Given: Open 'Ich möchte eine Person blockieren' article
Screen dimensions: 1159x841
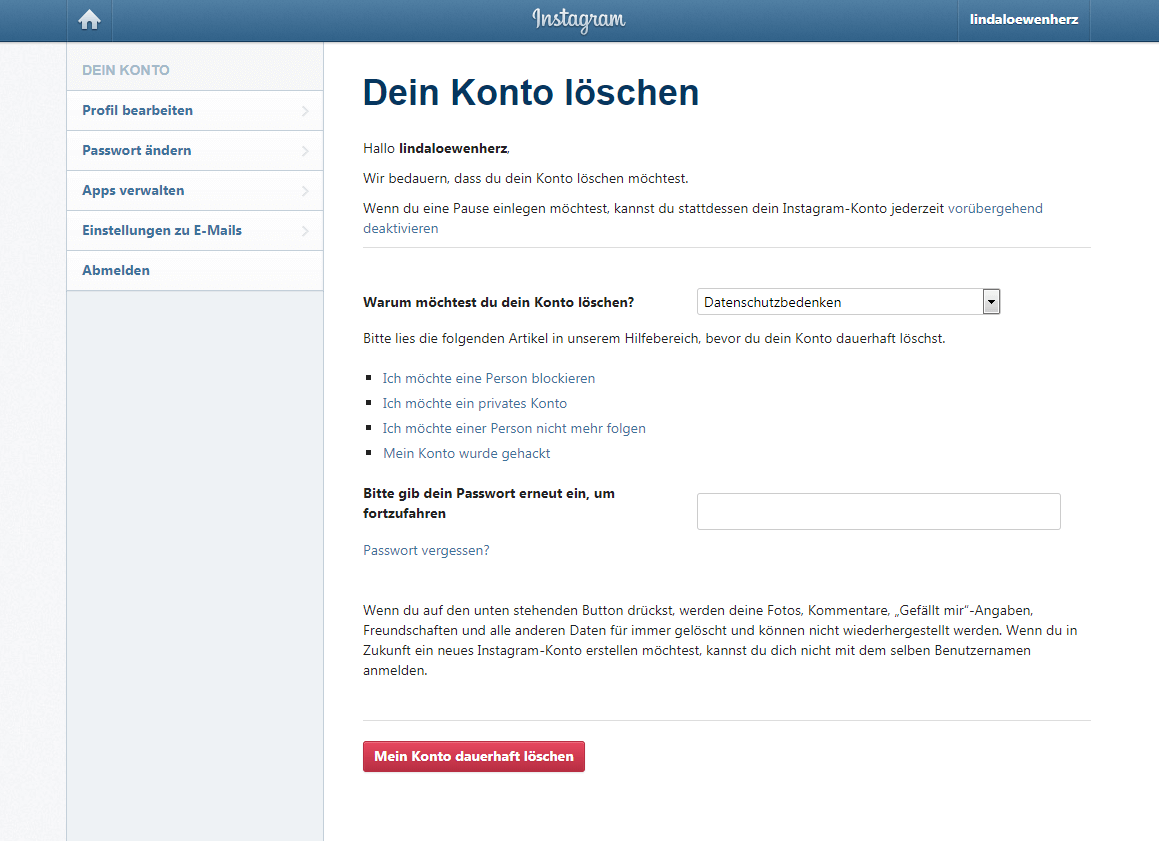Looking at the screenshot, I should [489, 378].
